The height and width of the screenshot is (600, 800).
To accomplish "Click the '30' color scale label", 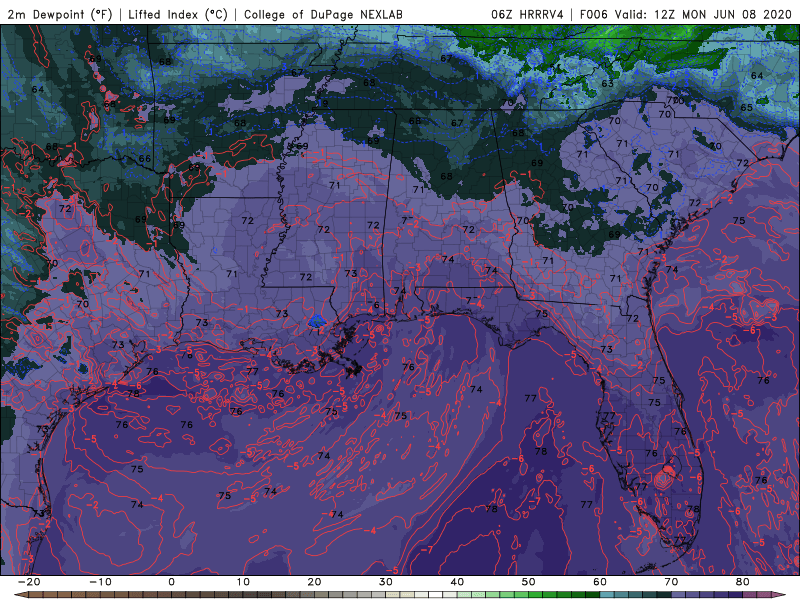I will 386,582.
